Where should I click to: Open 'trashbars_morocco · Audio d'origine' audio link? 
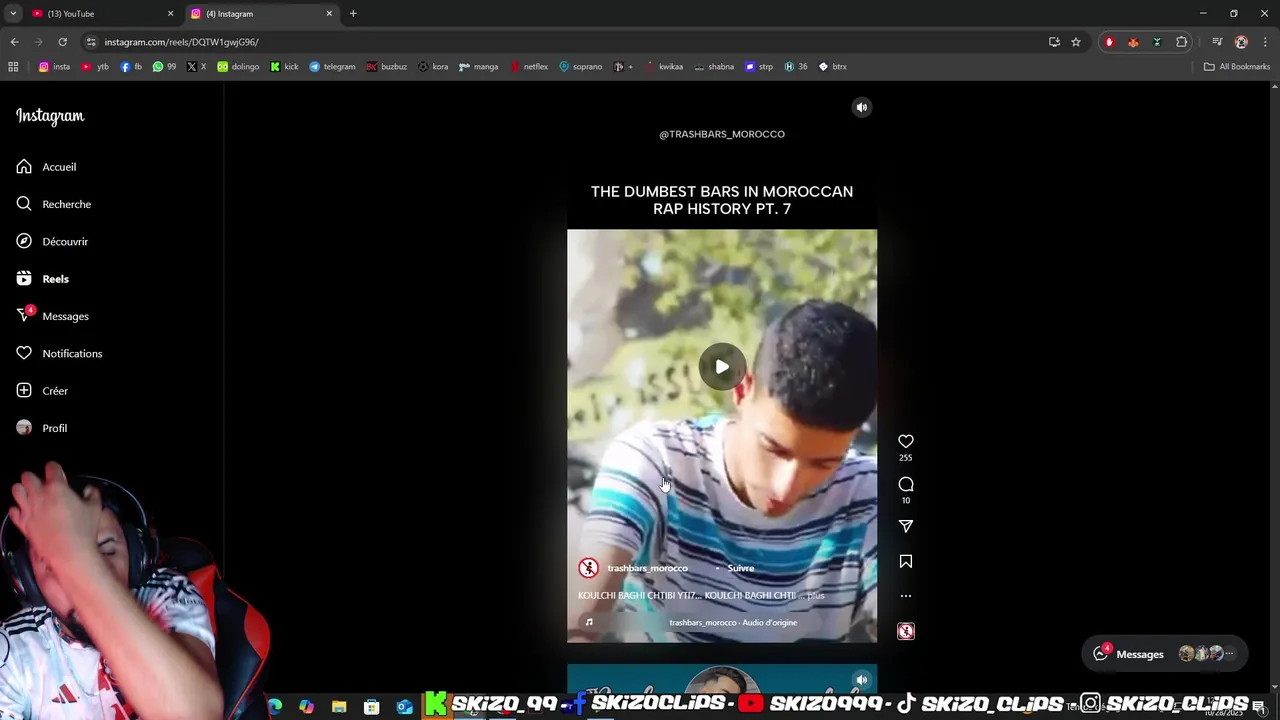(733, 622)
